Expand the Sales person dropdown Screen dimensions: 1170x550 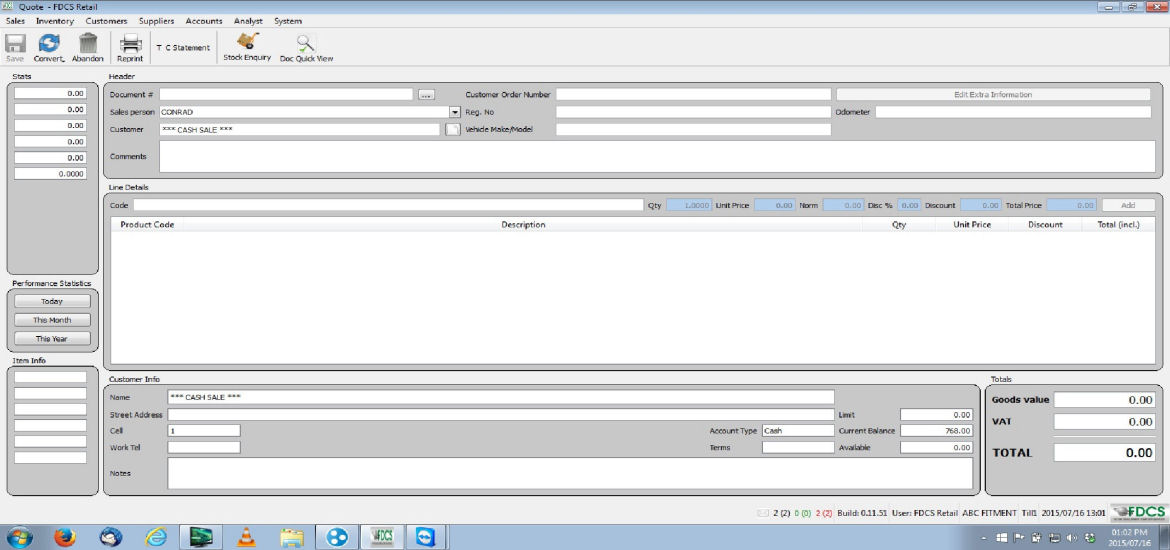[454, 112]
